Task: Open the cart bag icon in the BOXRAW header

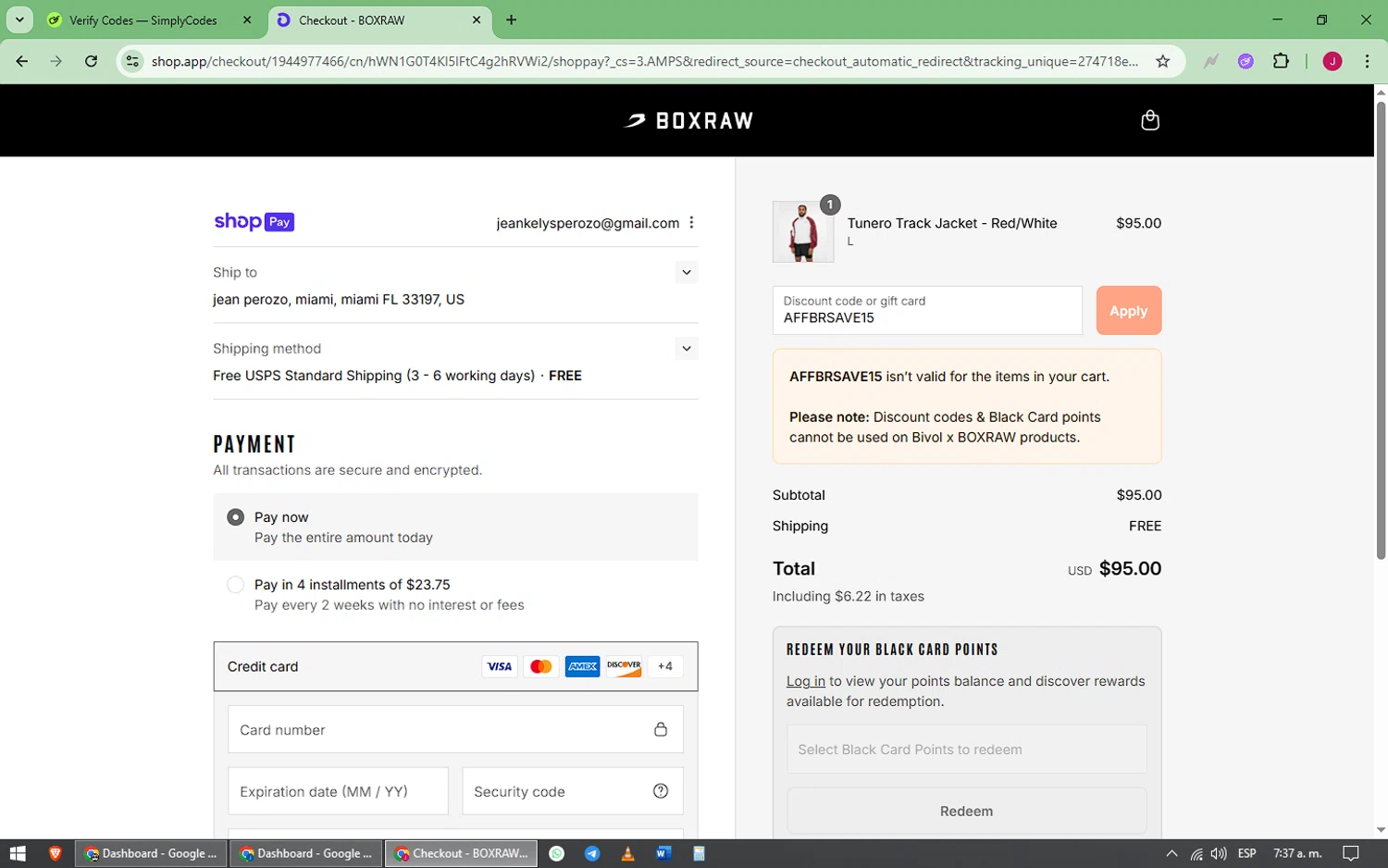Action: point(1149,120)
